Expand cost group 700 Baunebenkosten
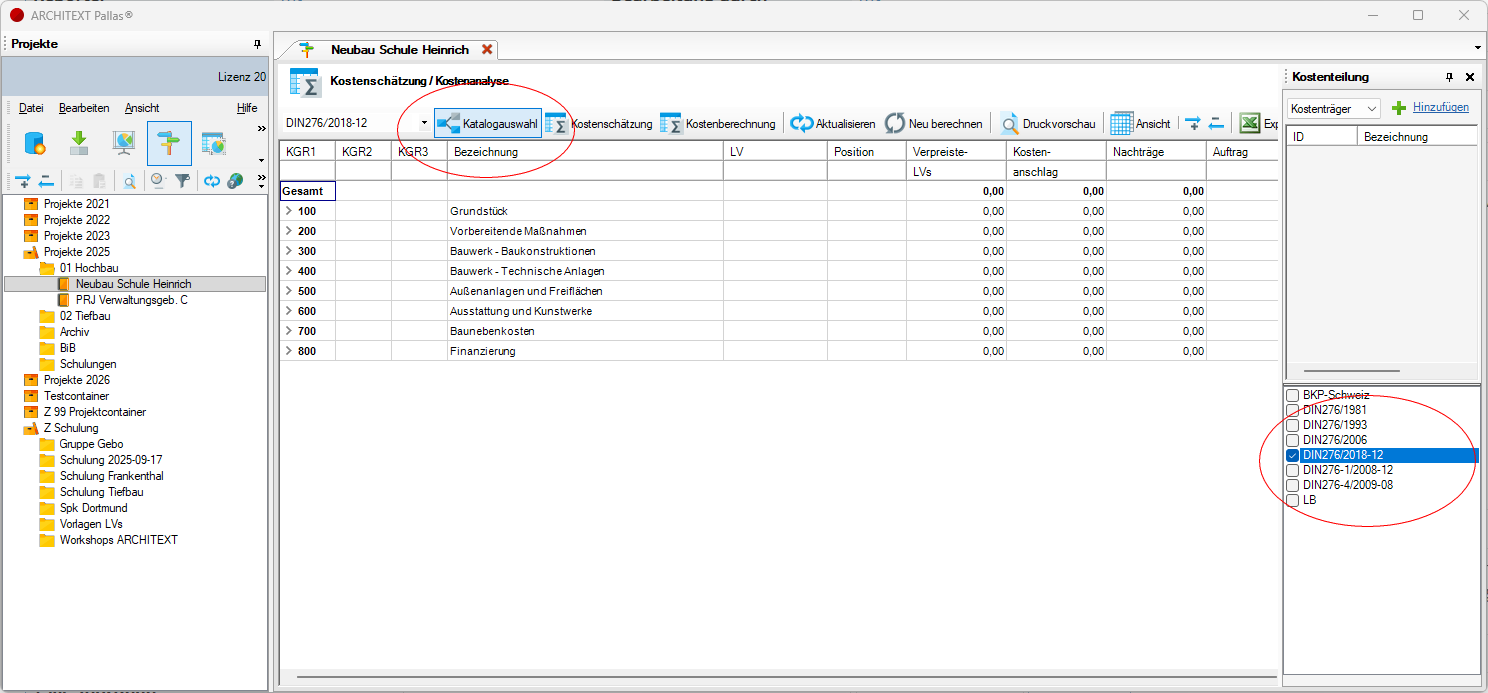Image resolution: width=1488 pixels, height=693 pixels. (288, 331)
